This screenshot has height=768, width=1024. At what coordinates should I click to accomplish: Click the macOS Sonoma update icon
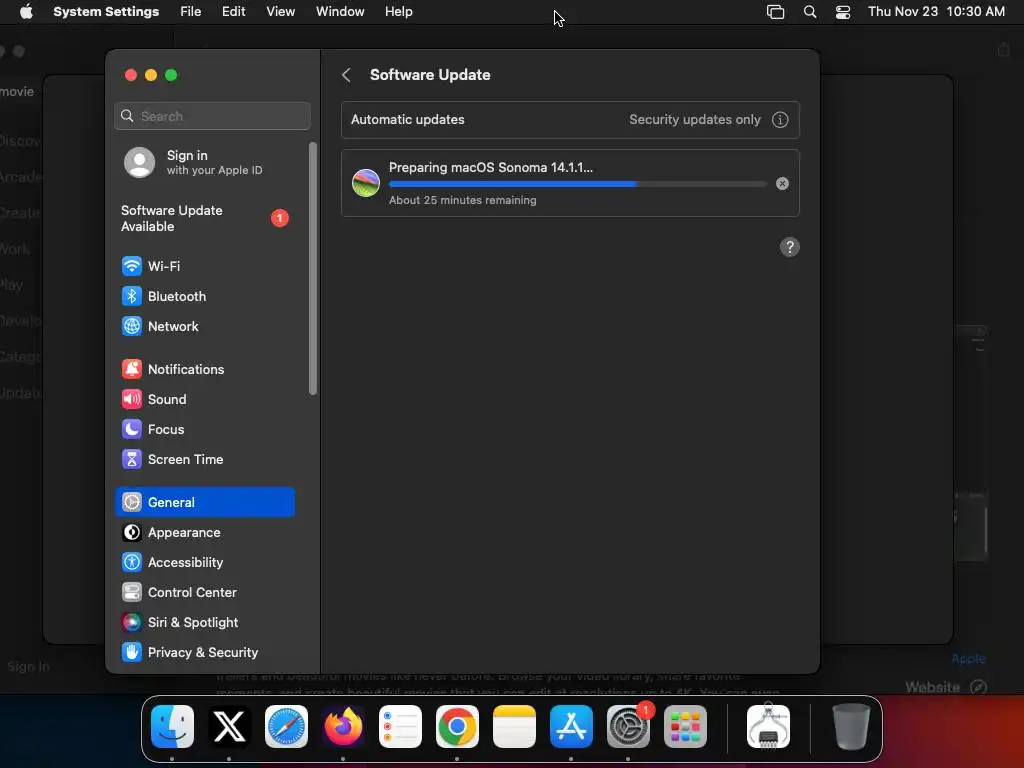pyautogui.click(x=366, y=183)
